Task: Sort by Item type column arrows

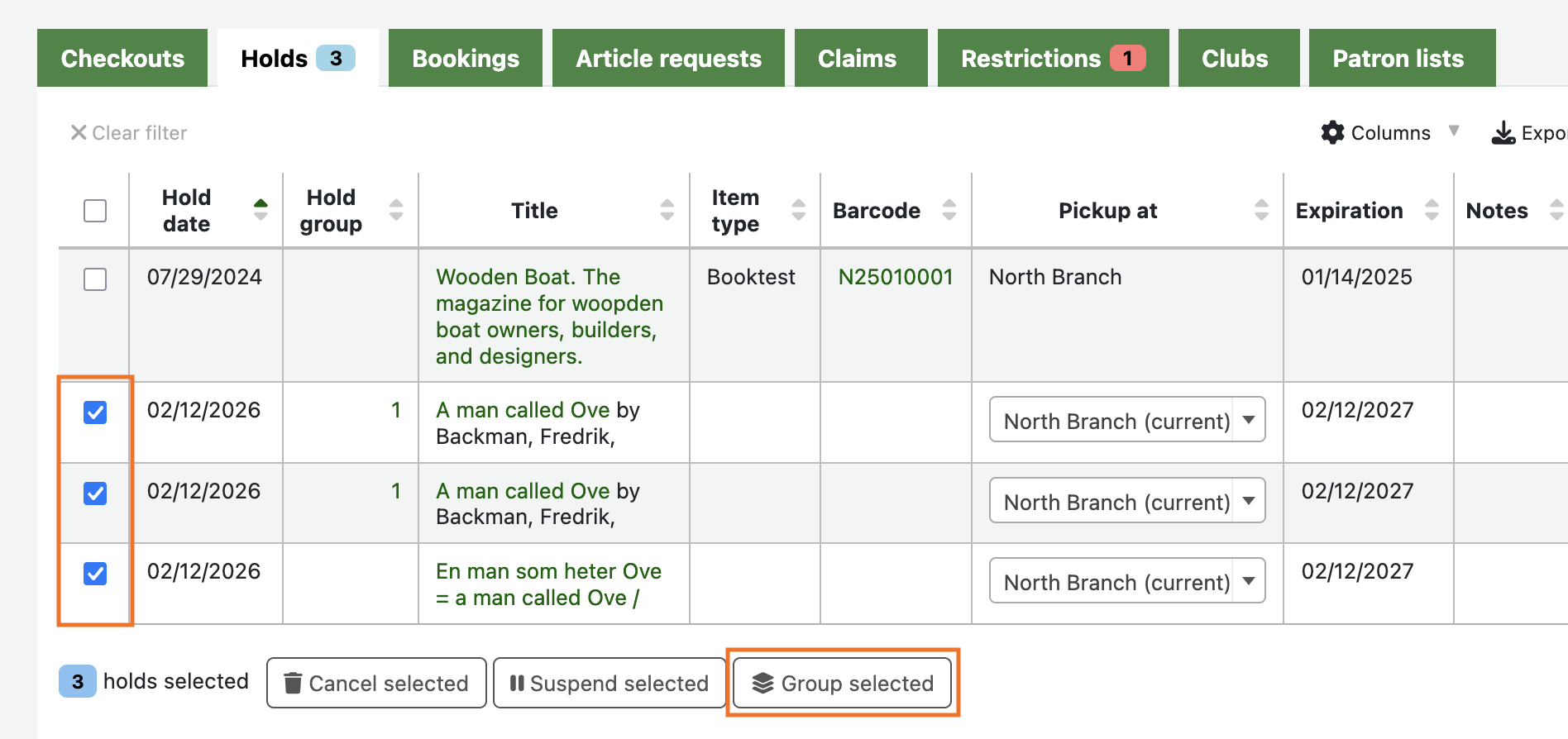Action: pyautogui.click(x=798, y=210)
